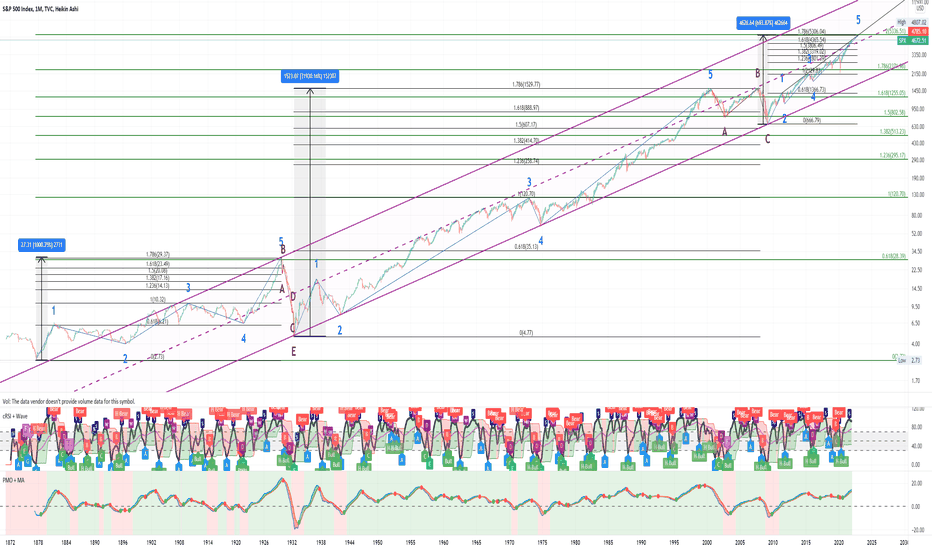The width and height of the screenshot is (932, 550).
Task: Select the High 4807.02 price label
Action: (912, 22)
